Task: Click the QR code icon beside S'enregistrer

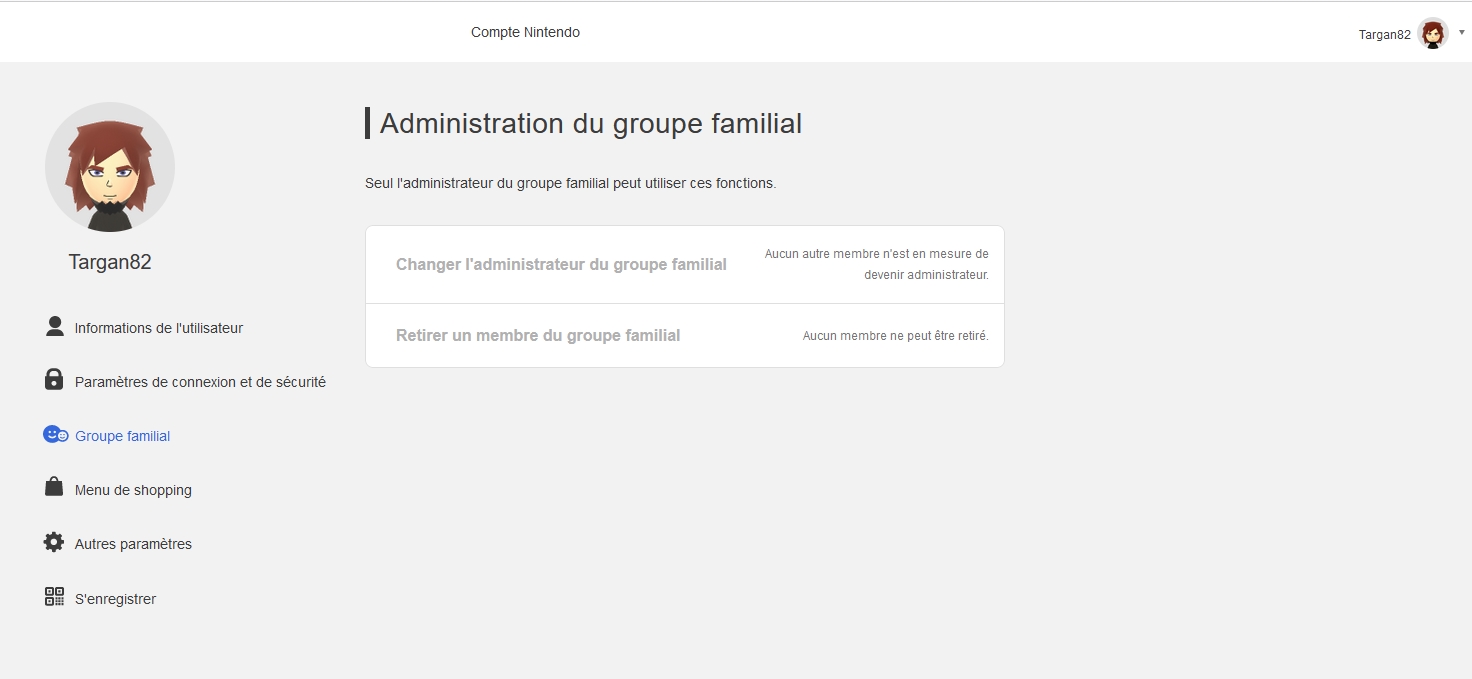Action: tap(55, 597)
